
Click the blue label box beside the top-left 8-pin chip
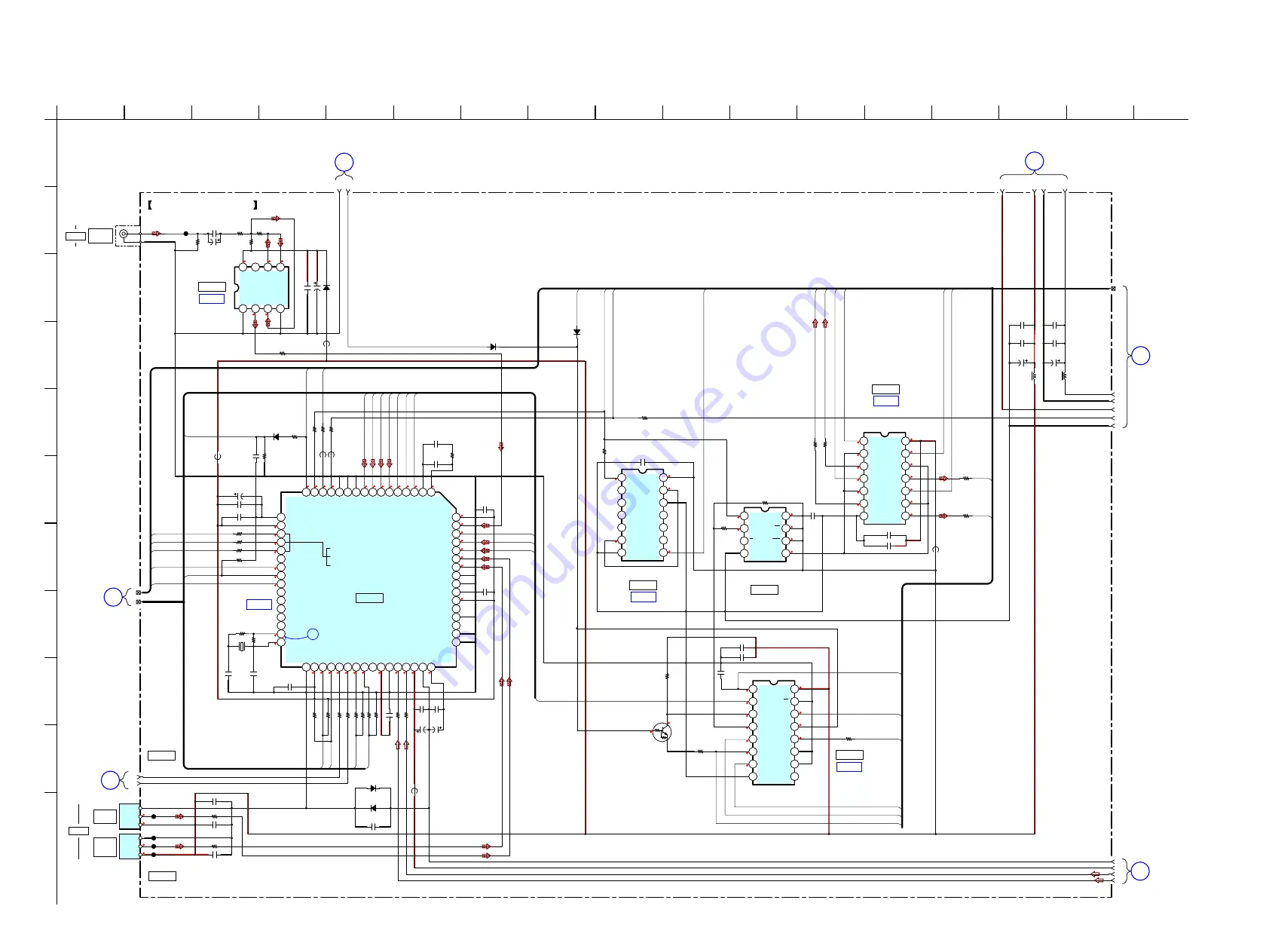click(212, 299)
